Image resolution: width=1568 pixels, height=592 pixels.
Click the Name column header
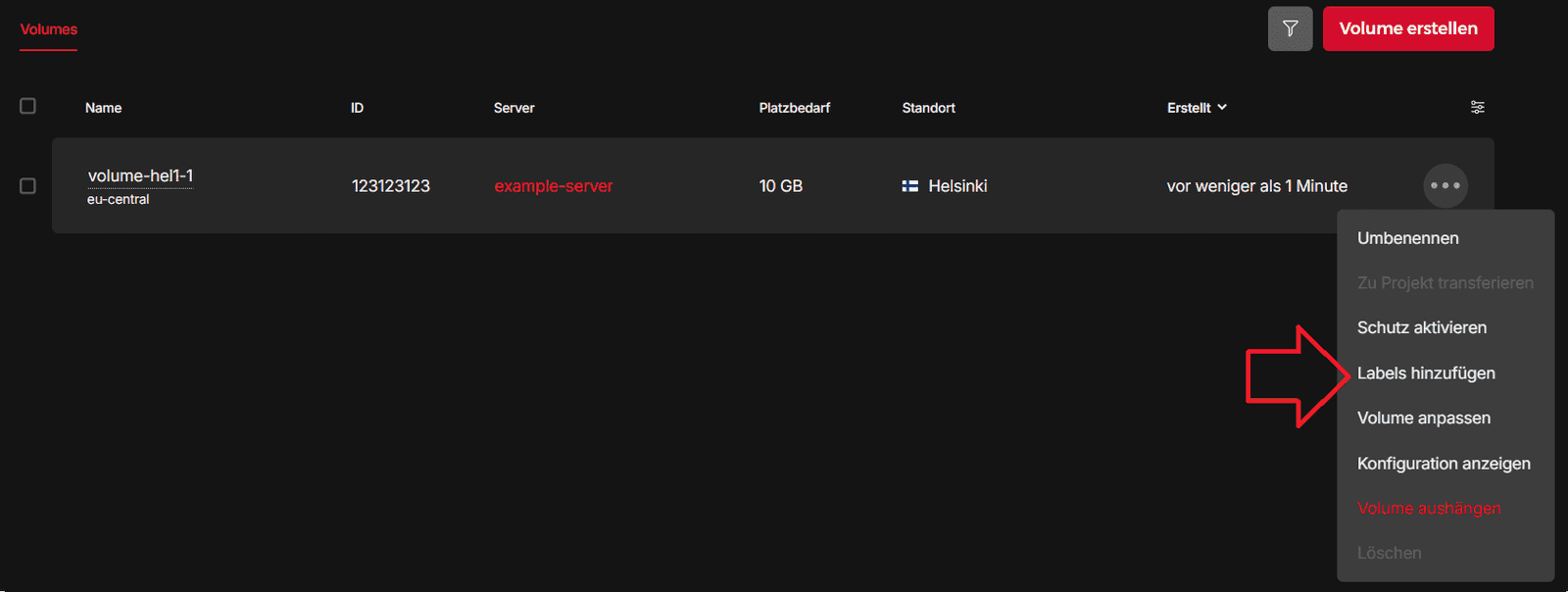104,108
